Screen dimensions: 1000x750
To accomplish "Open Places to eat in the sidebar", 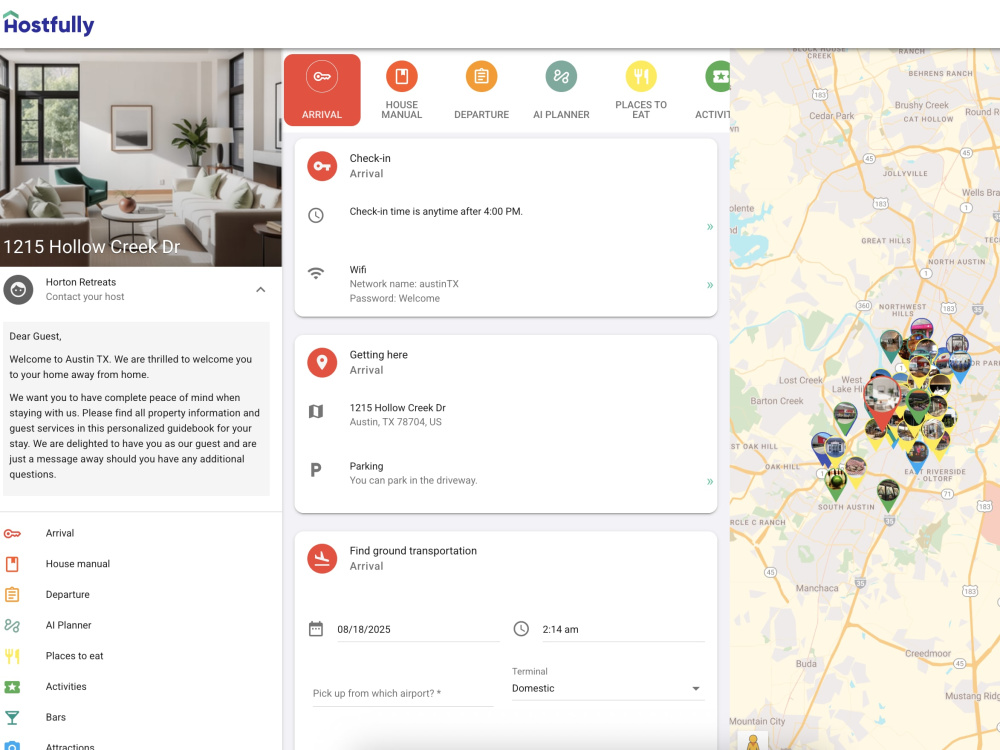I will (x=75, y=656).
